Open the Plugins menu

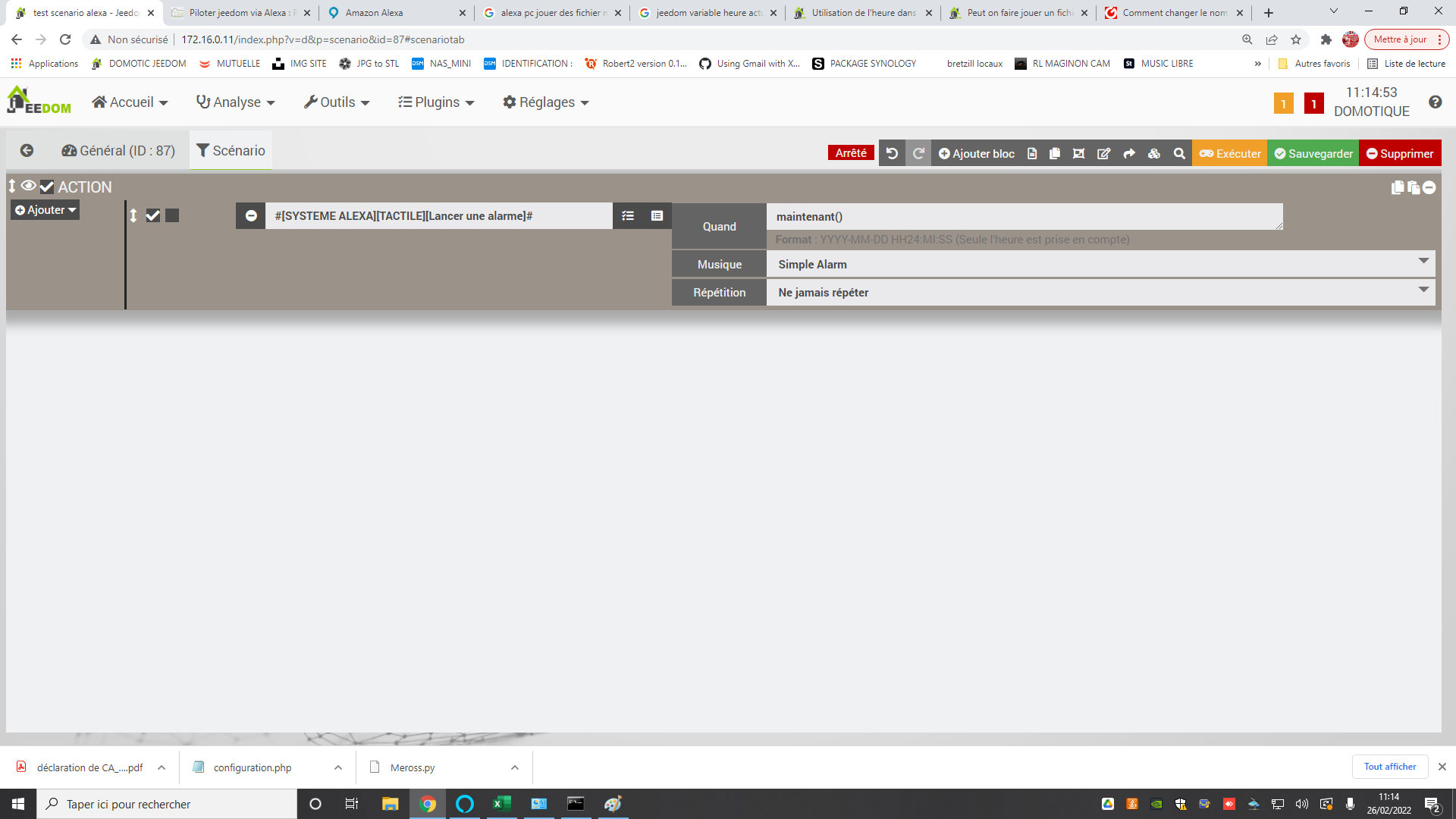click(436, 102)
